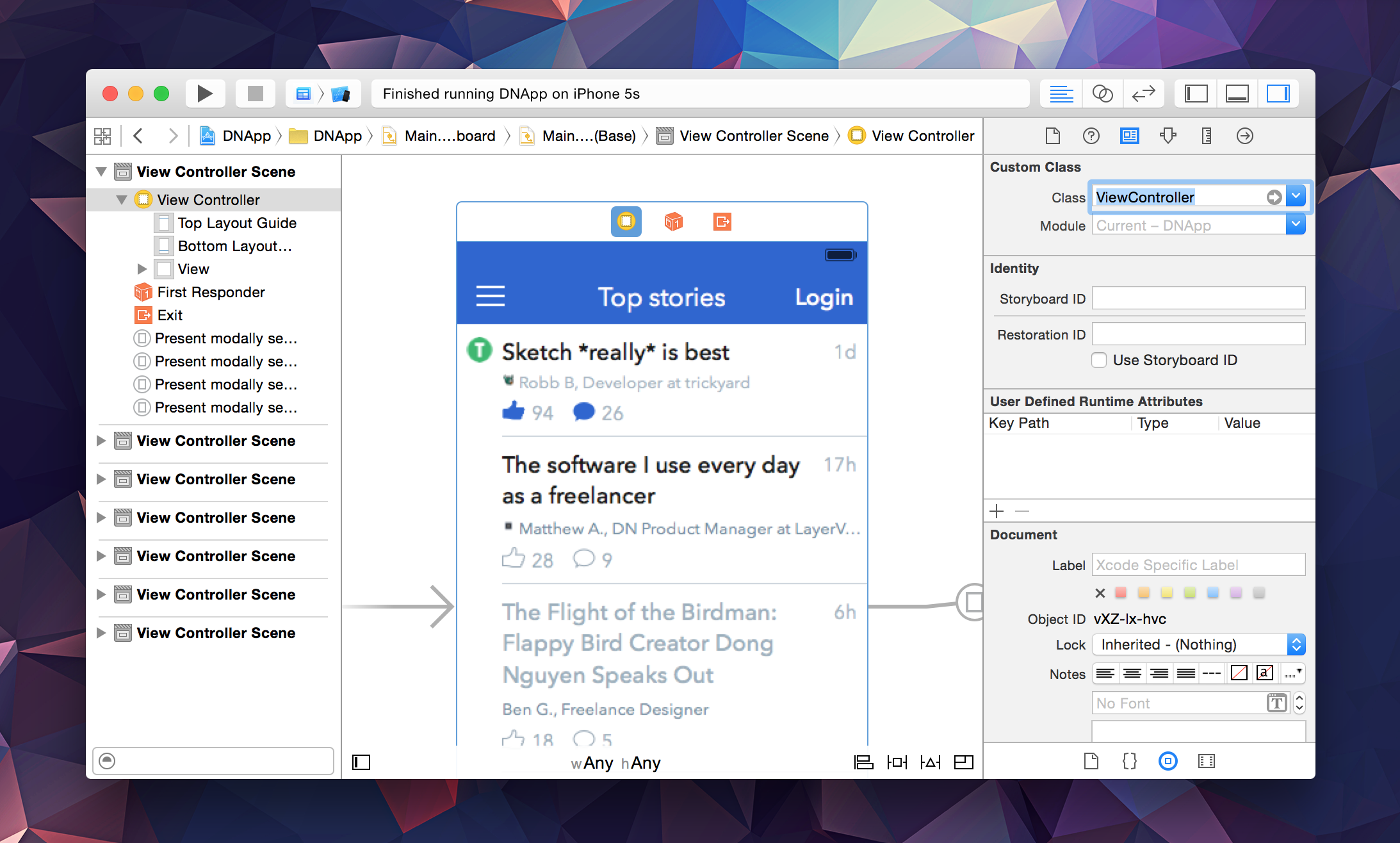Open the DNApp scheme selector icon

tap(303, 94)
